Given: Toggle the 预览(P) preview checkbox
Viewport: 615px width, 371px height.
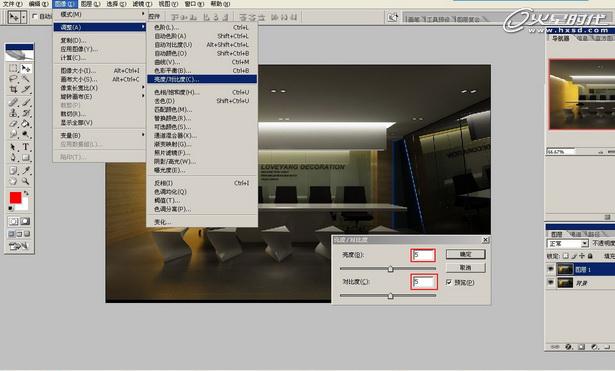Looking at the screenshot, I should pyautogui.click(x=449, y=282).
